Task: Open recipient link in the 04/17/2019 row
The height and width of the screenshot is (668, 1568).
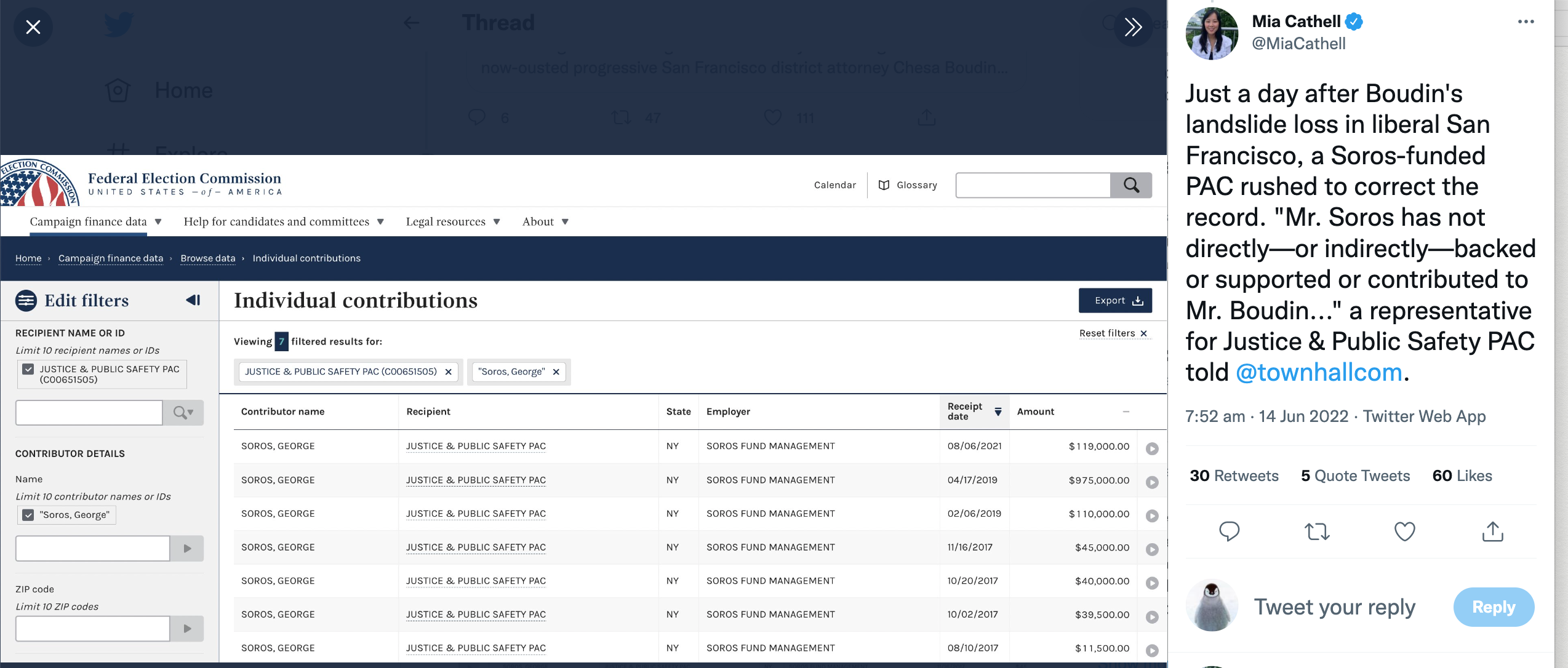Action: pos(476,480)
